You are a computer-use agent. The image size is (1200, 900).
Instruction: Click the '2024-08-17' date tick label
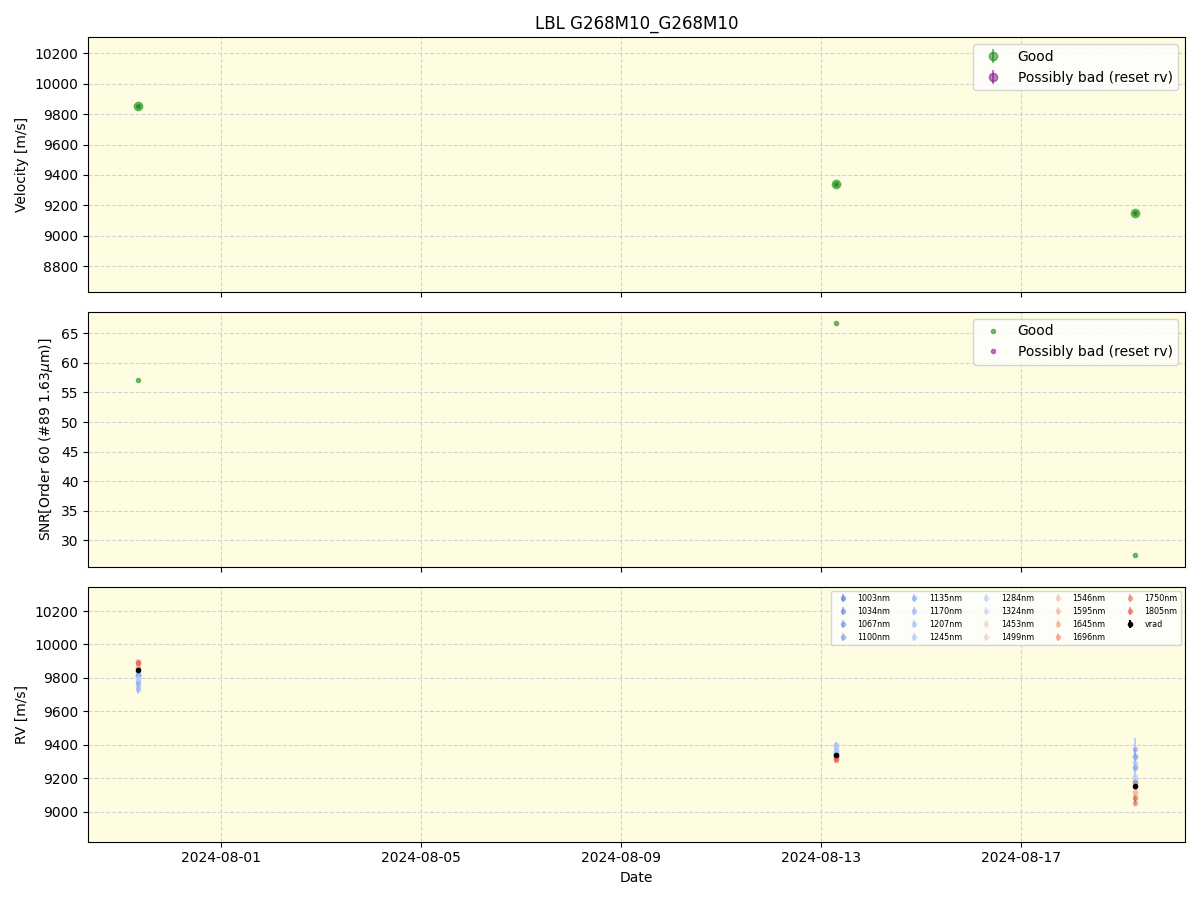[1021, 857]
